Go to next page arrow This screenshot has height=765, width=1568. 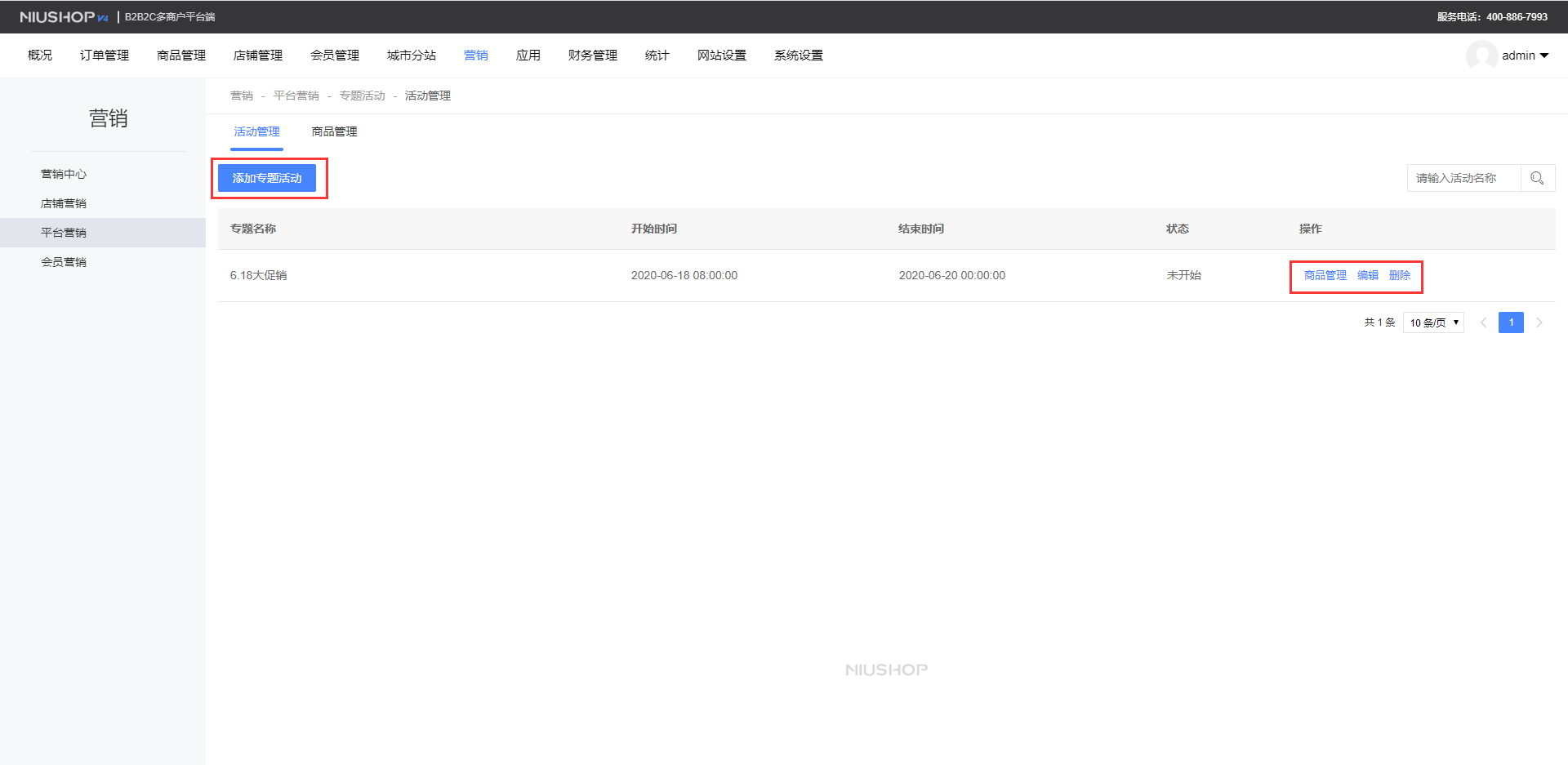pyautogui.click(x=1539, y=322)
